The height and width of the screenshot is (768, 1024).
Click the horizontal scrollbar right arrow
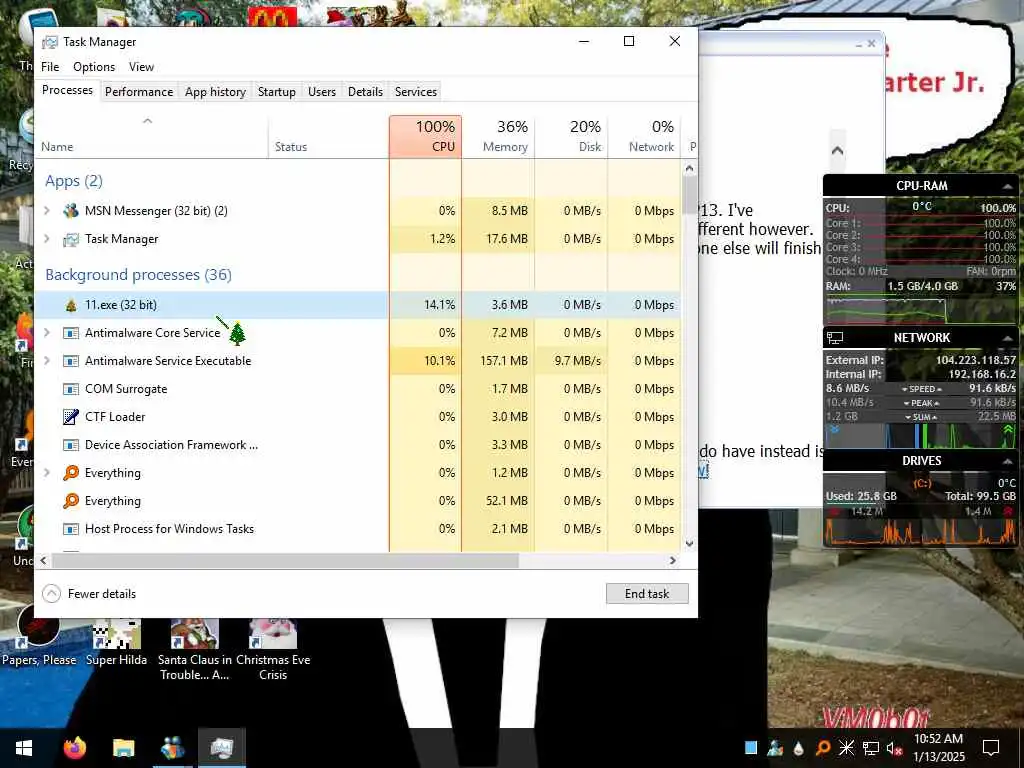[x=673, y=560]
